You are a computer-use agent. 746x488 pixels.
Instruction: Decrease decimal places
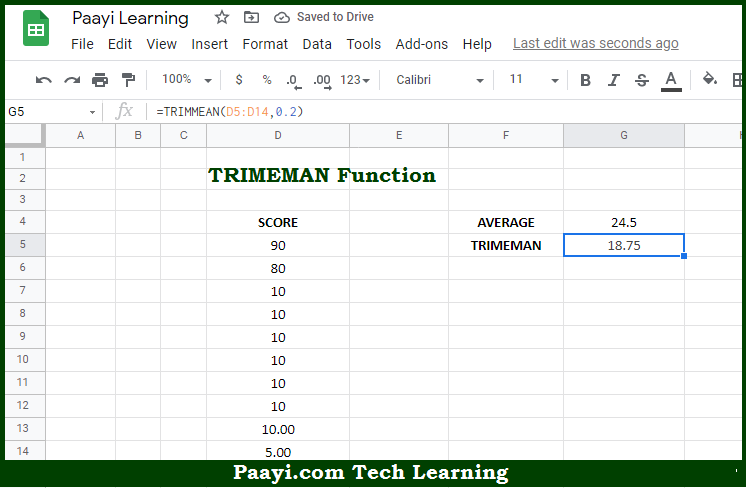294,81
